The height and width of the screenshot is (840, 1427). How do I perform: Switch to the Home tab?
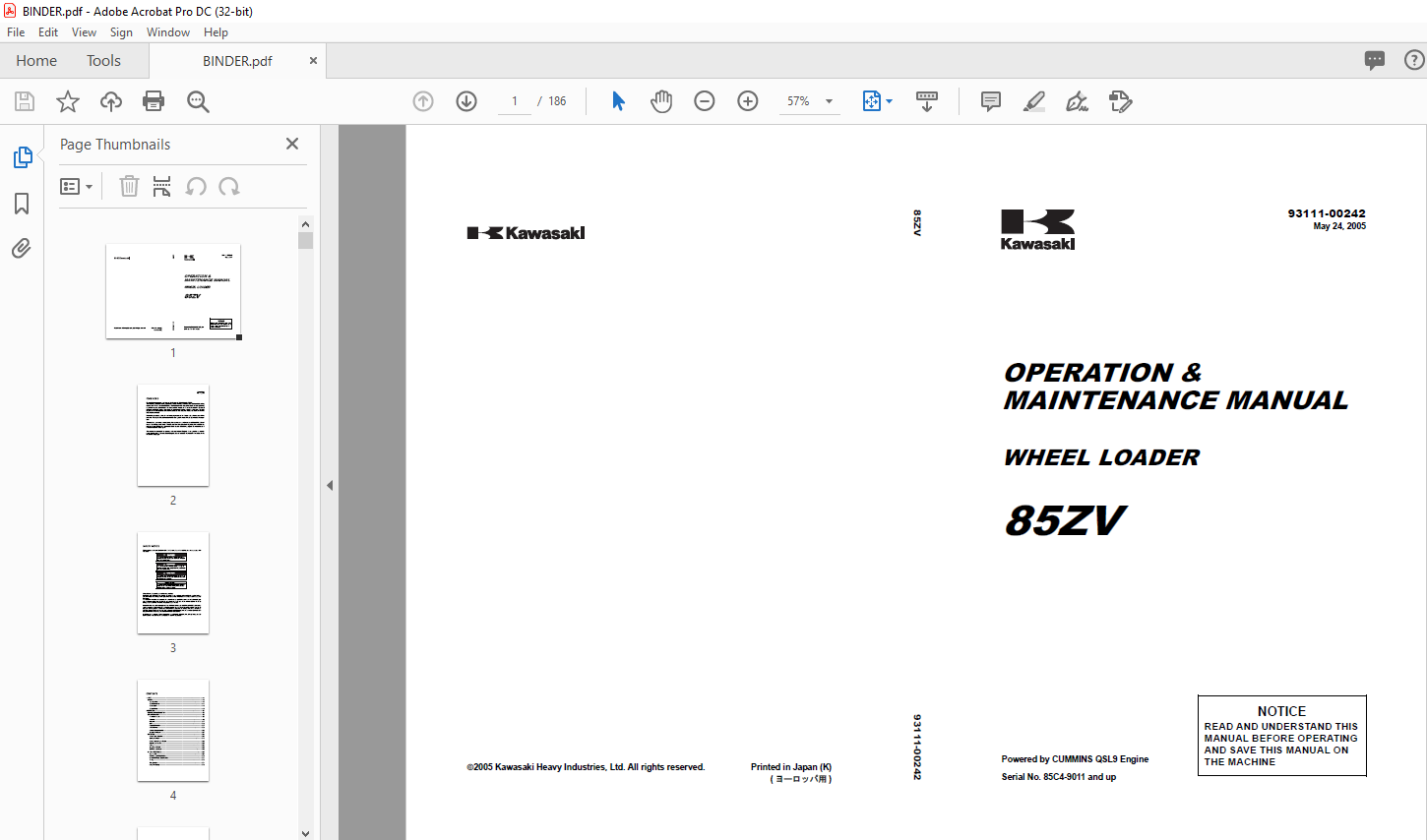36,61
